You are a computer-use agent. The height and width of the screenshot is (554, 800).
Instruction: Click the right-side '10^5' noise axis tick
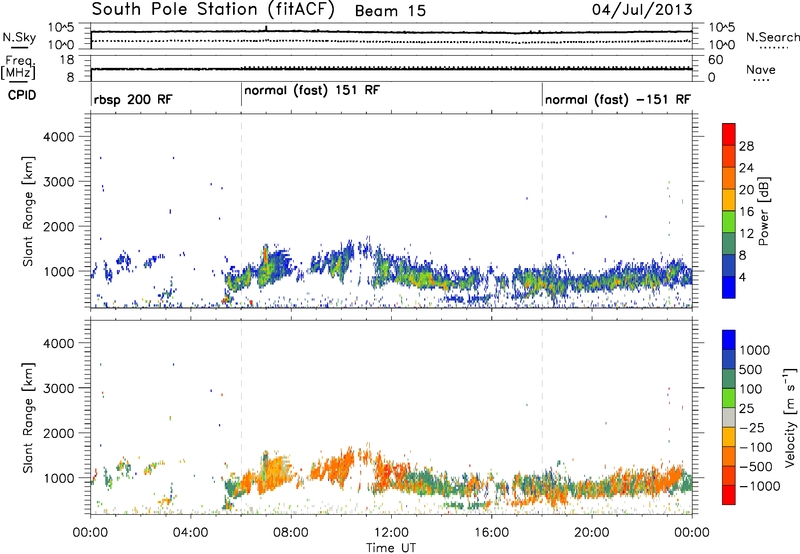tap(722, 28)
